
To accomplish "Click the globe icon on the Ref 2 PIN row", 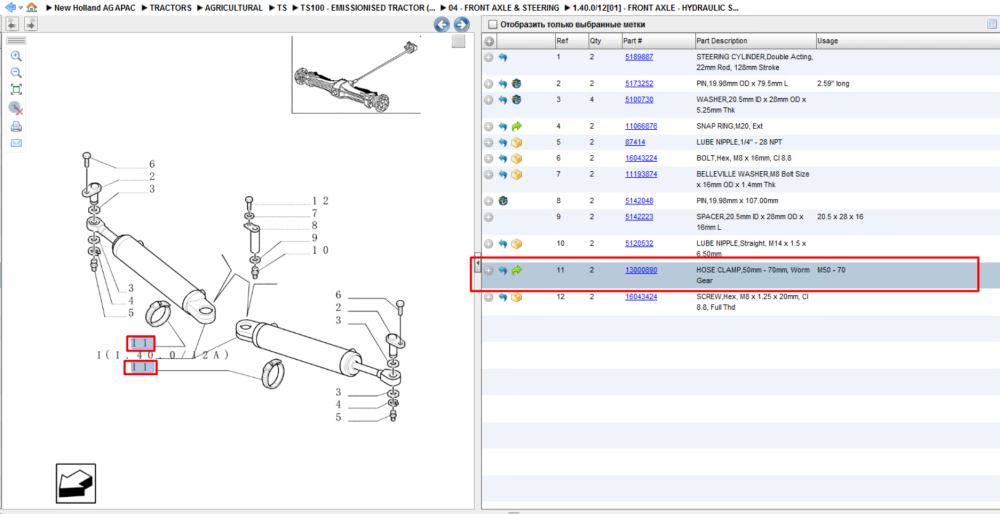I will [x=517, y=84].
